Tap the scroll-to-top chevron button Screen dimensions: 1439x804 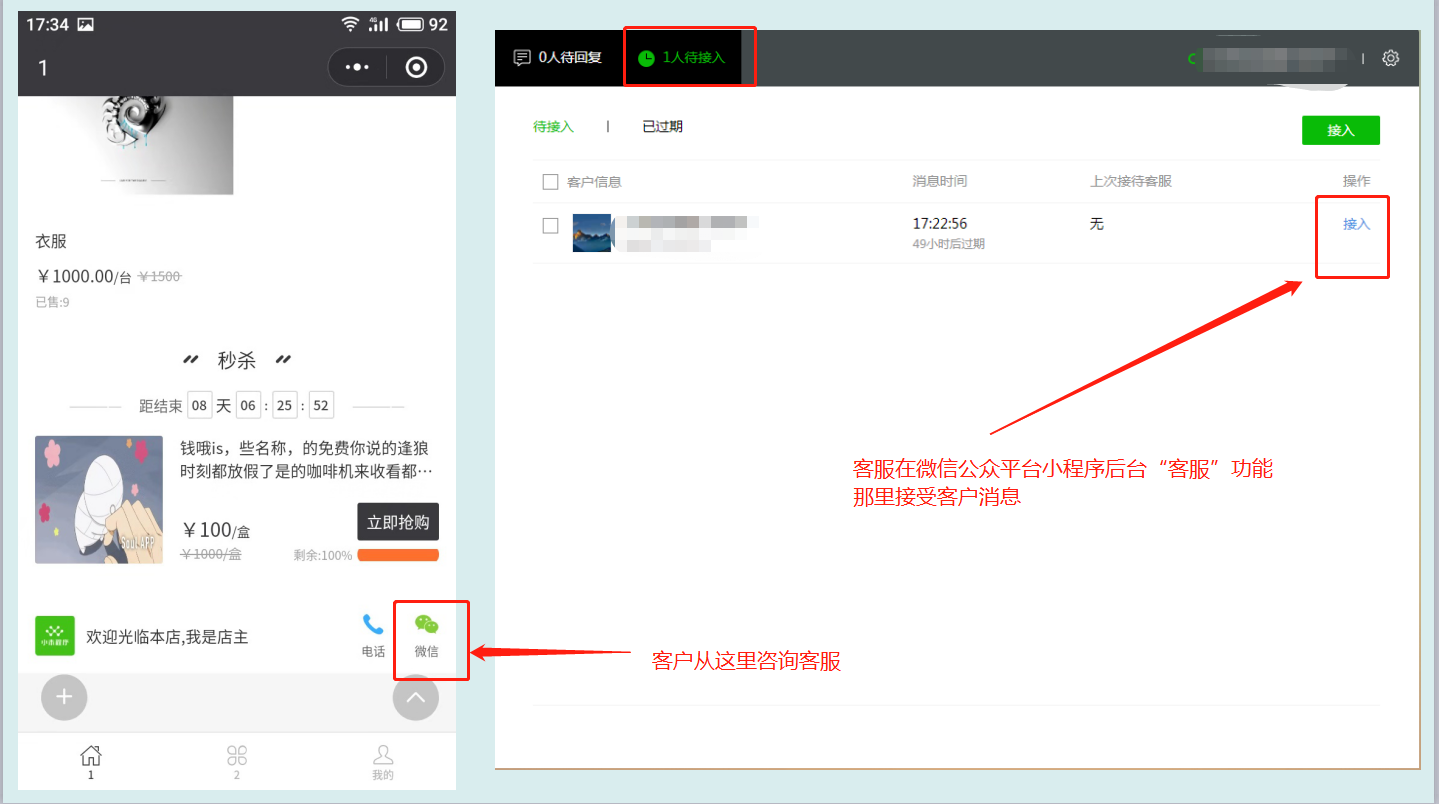(416, 697)
